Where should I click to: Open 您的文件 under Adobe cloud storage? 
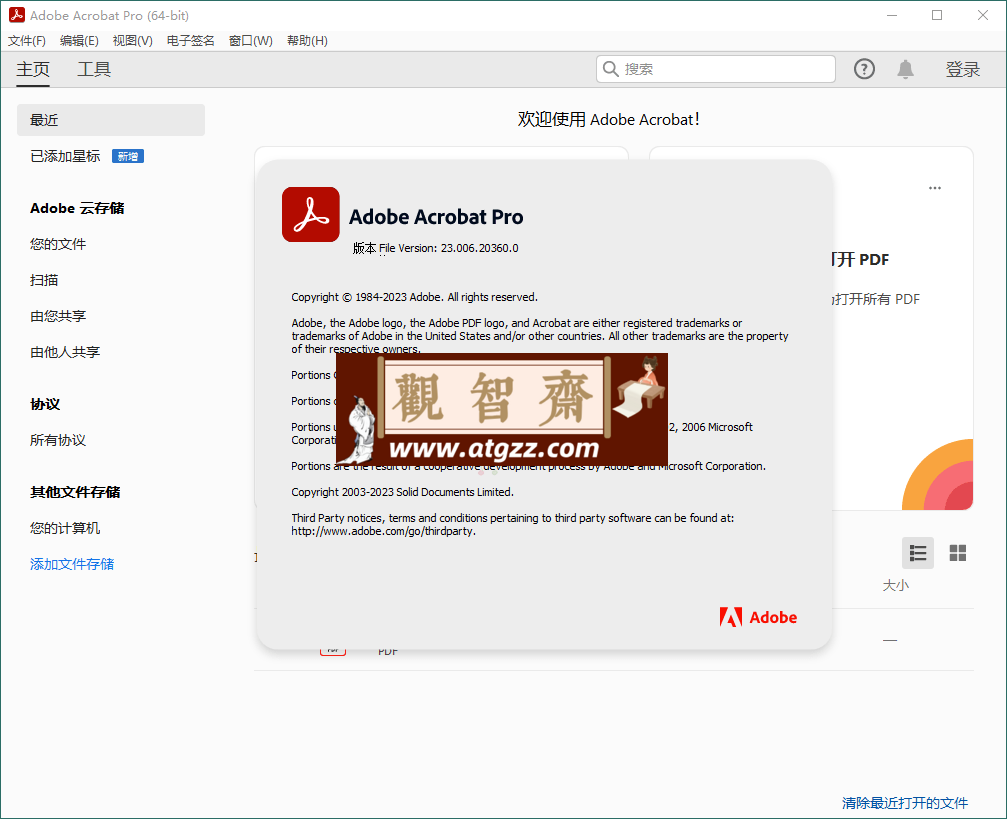click(58, 244)
